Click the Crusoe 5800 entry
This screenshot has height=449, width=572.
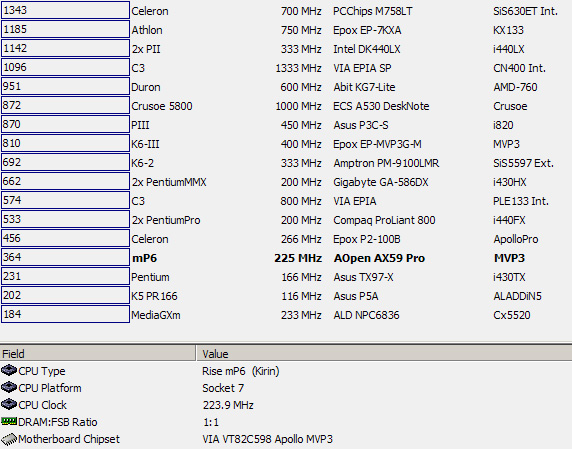coord(162,106)
